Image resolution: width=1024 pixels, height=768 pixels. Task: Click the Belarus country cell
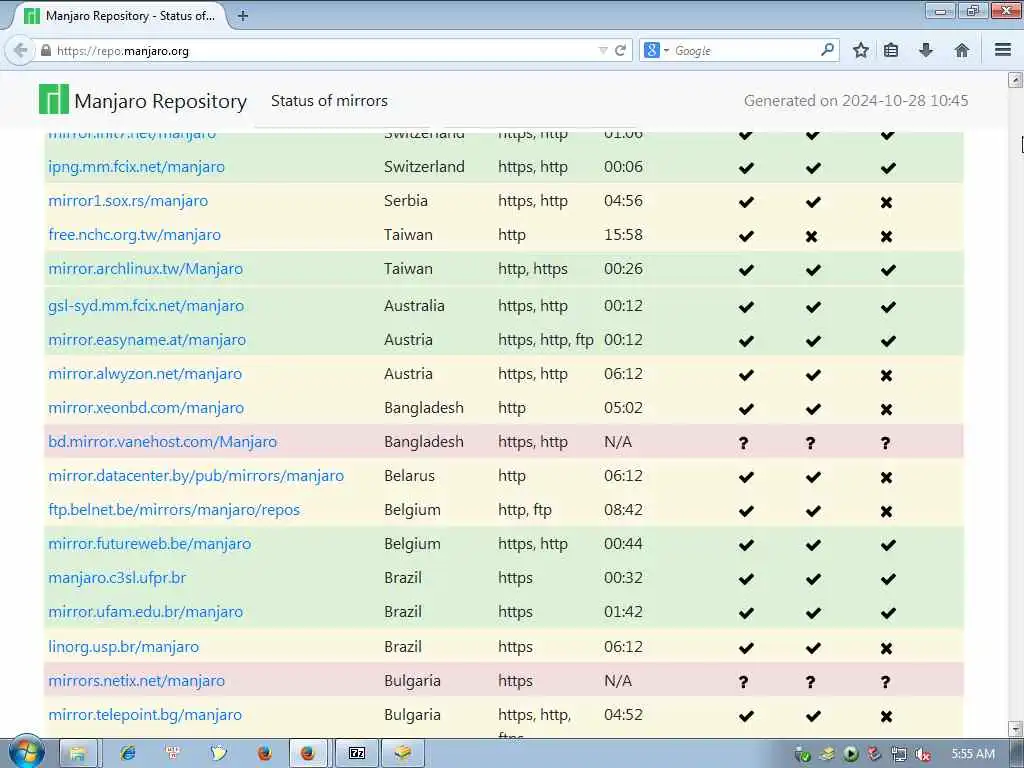(409, 475)
